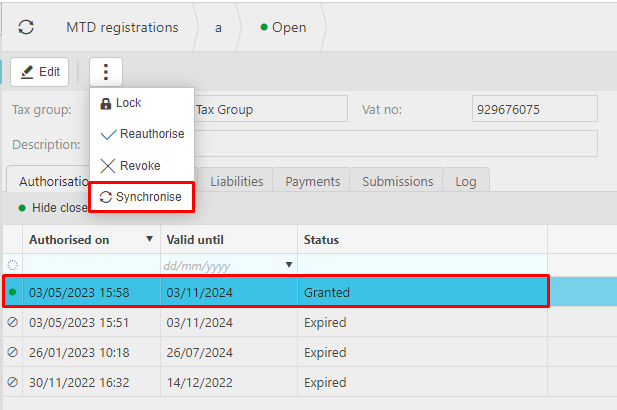Image resolution: width=617 pixels, height=410 pixels.
Task: Click the Authorised on filter cell
Action: [x=91, y=265]
